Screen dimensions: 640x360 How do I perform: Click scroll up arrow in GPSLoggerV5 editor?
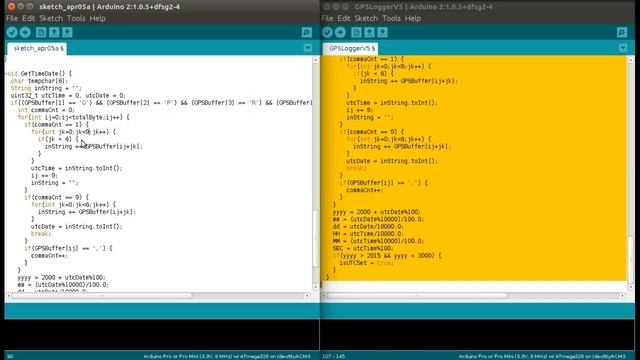(x=631, y=60)
